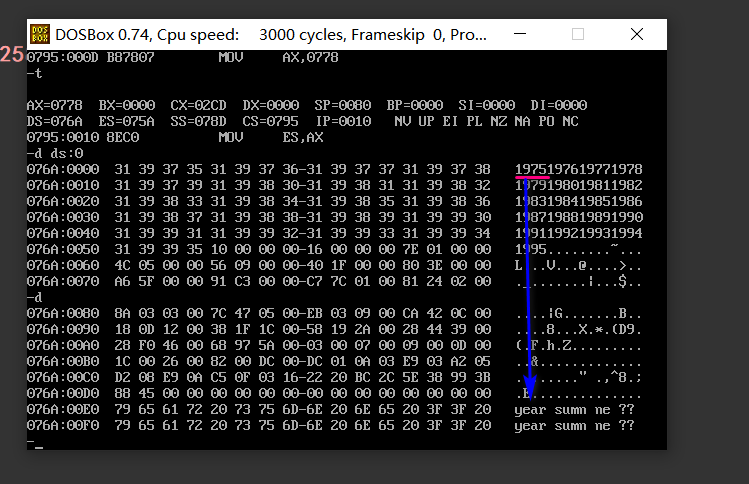Close the DOSBox window
This screenshot has width=749, height=484.
tap(637, 34)
